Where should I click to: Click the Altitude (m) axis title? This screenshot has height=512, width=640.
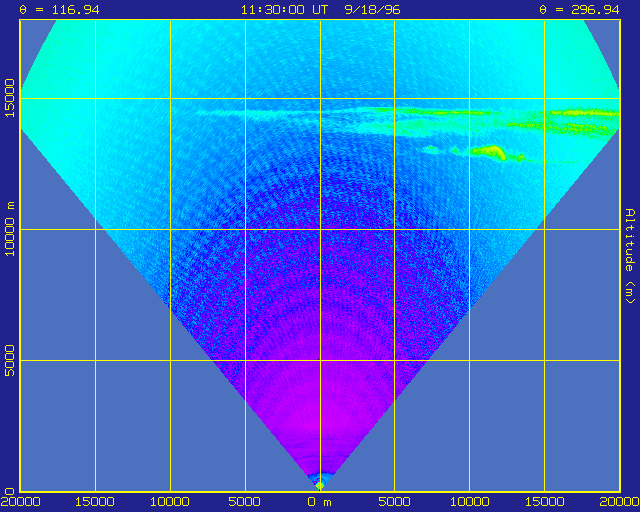click(x=630, y=256)
